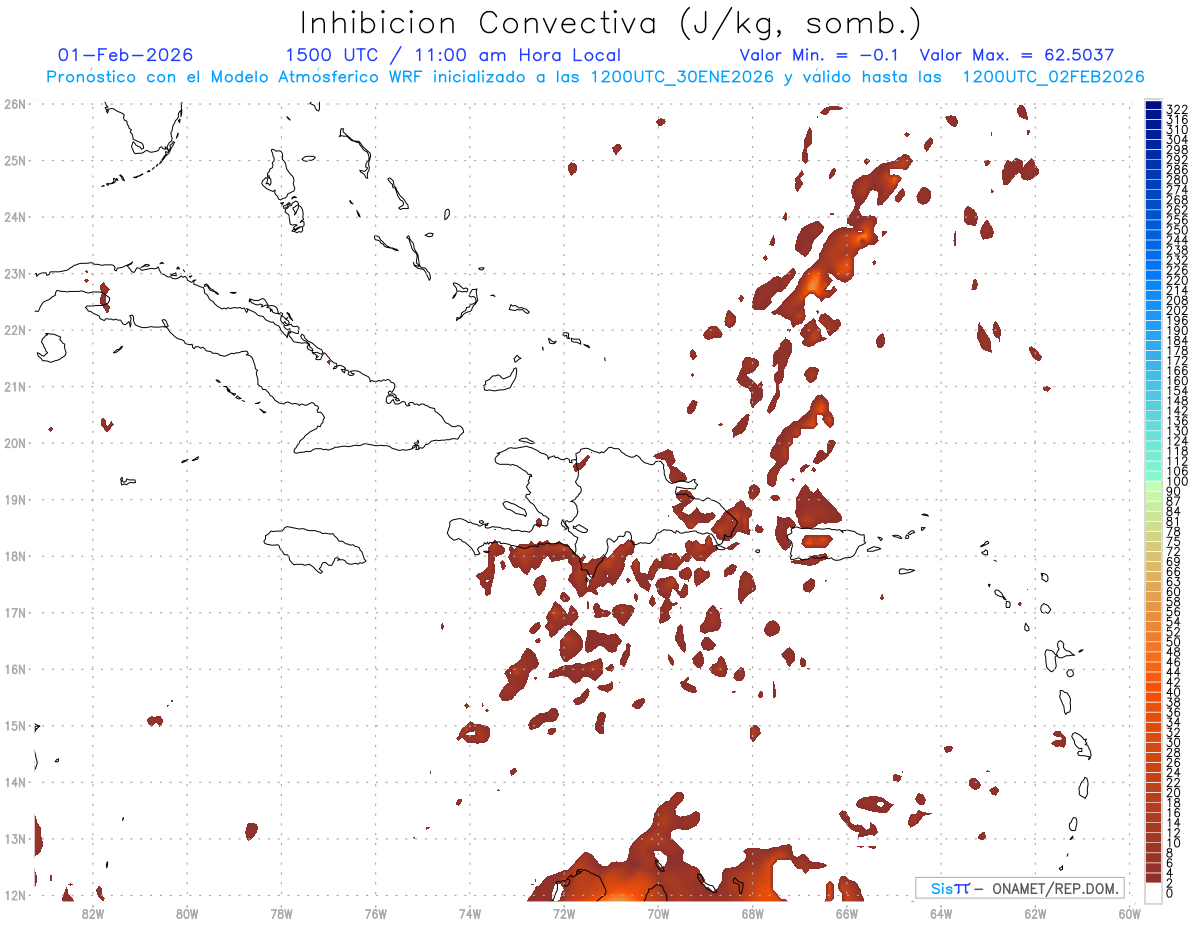Click the '100' value on the color scale

click(1177, 482)
